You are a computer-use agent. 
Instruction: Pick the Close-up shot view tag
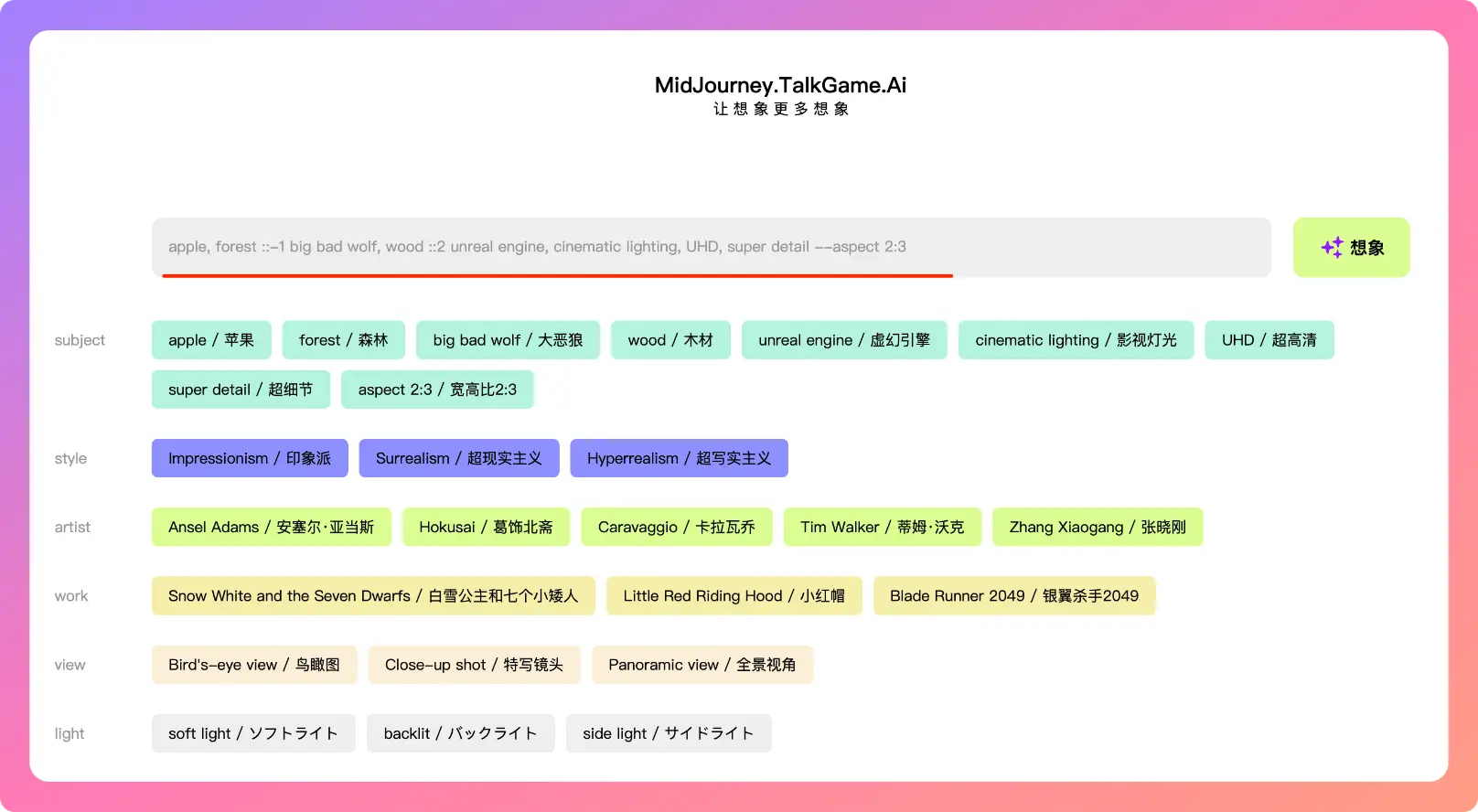point(474,665)
